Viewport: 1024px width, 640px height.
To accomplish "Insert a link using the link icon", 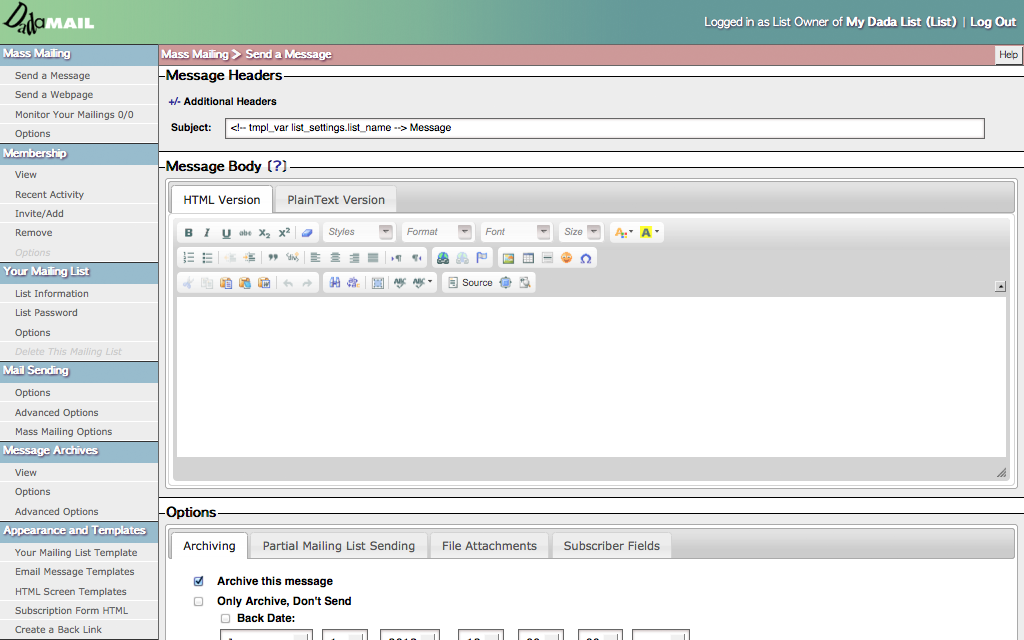I will point(443,258).
